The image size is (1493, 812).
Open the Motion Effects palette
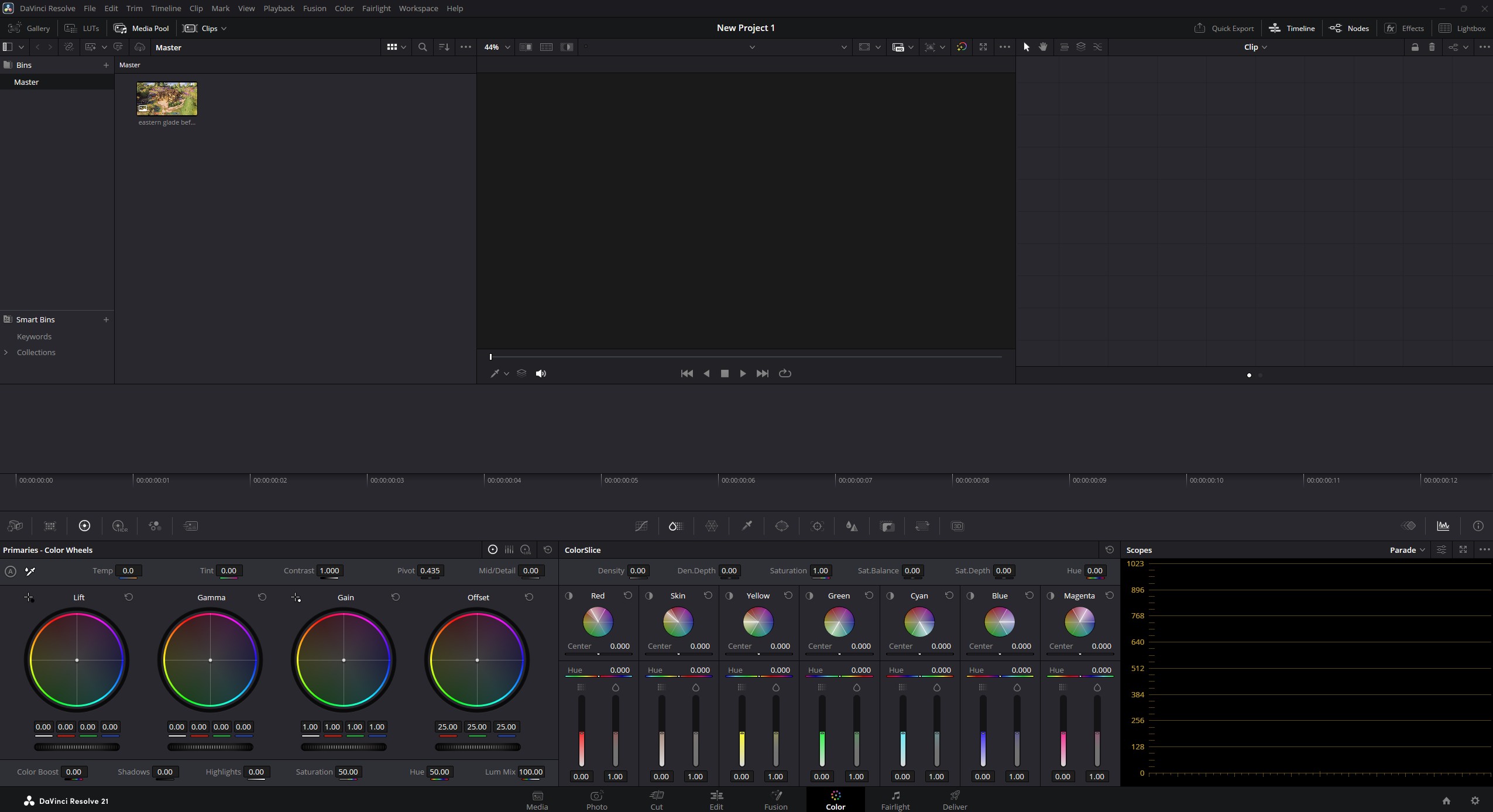click(190, 526)
